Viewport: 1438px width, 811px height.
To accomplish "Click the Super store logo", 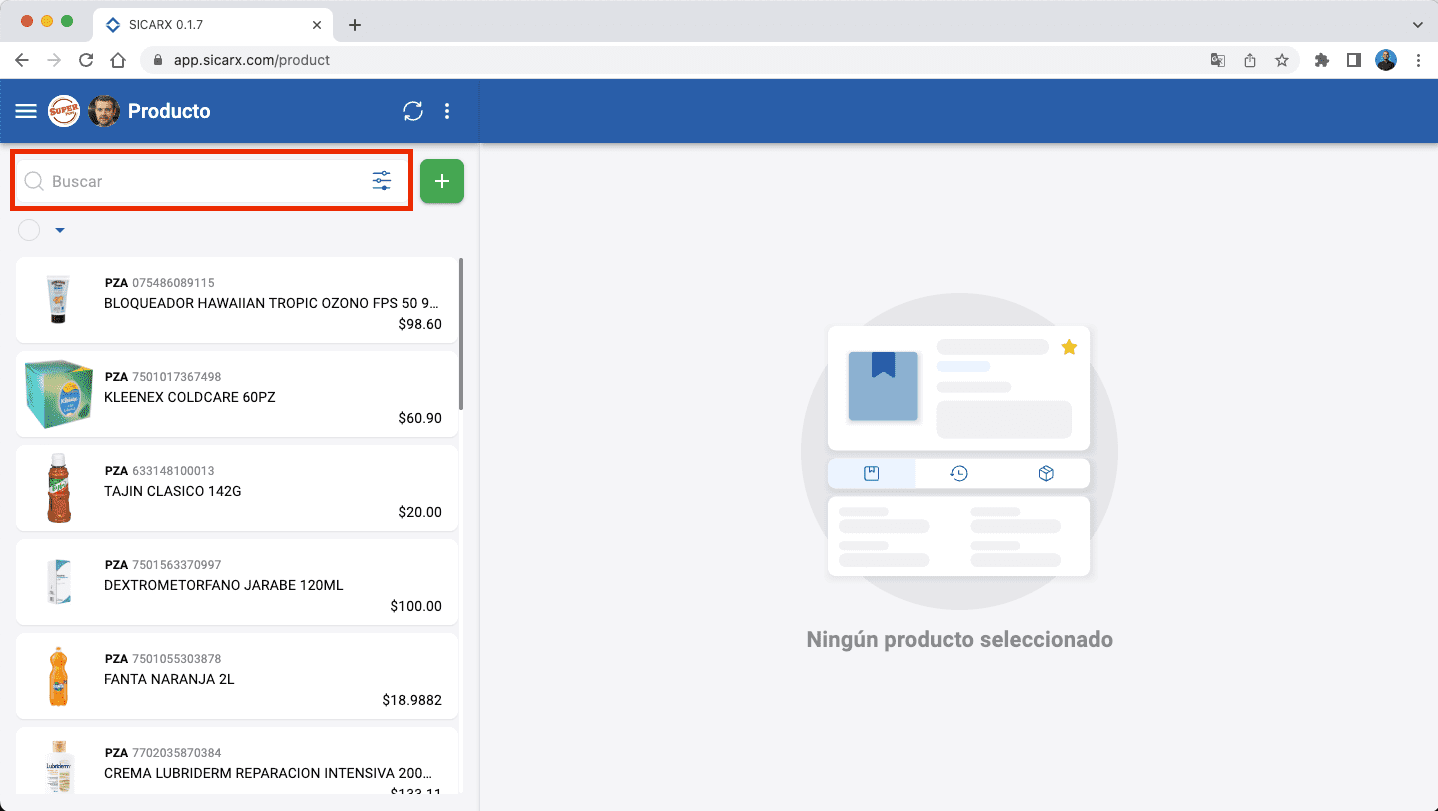I will point(64,111).
